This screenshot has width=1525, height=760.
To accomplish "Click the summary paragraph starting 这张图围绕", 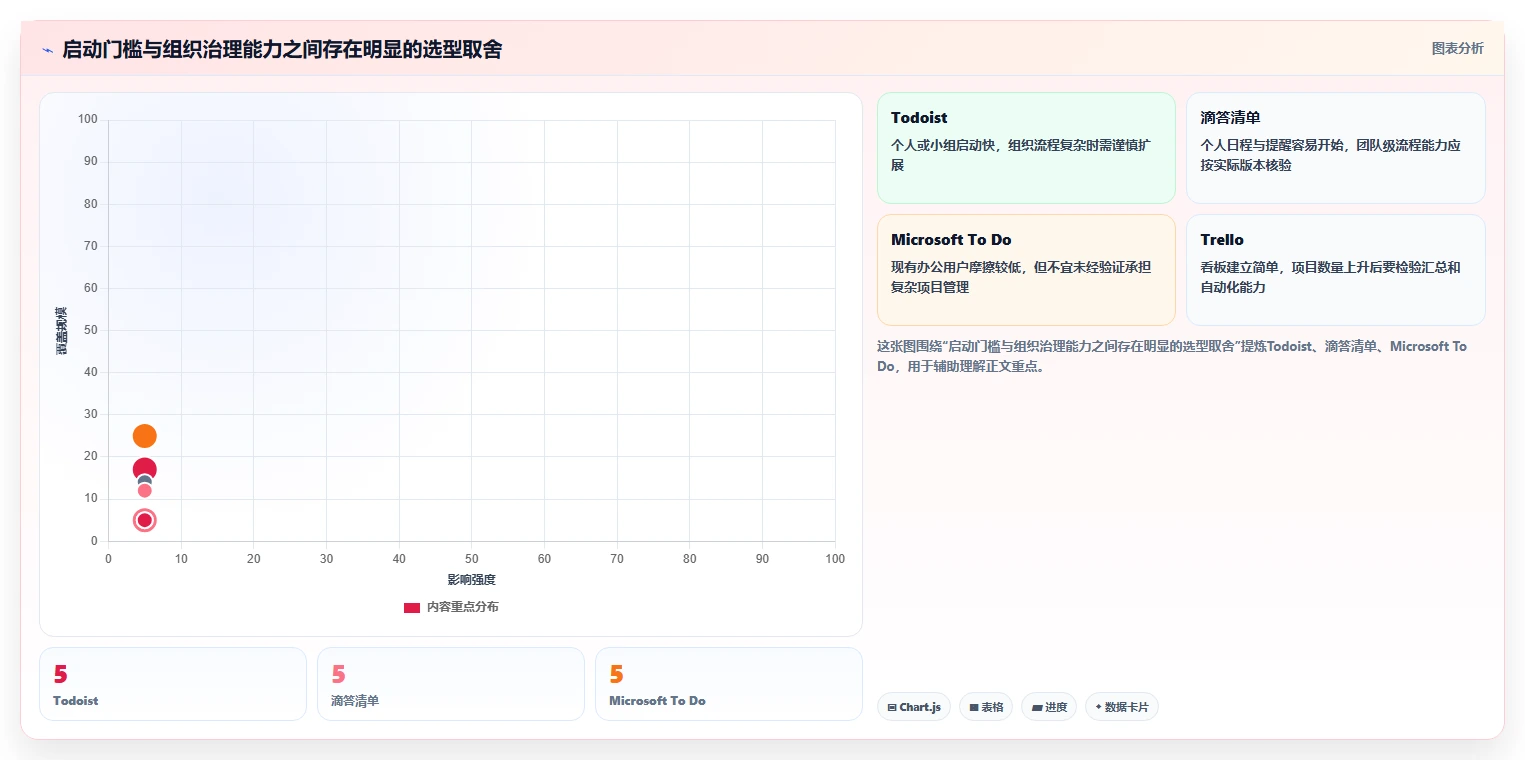I will click(x=1171, y=356).
